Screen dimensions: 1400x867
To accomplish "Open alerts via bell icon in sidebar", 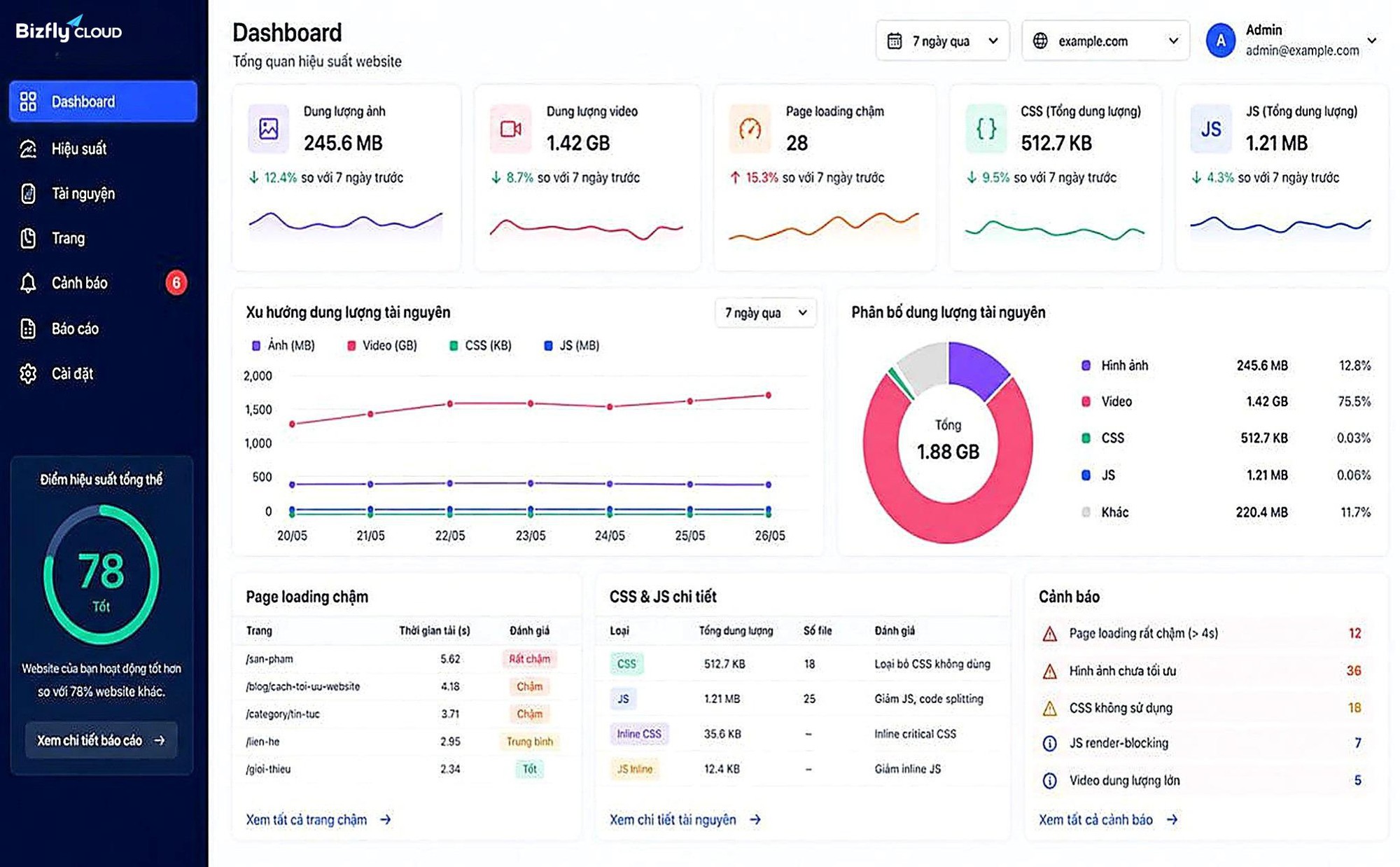I will 28,283.
